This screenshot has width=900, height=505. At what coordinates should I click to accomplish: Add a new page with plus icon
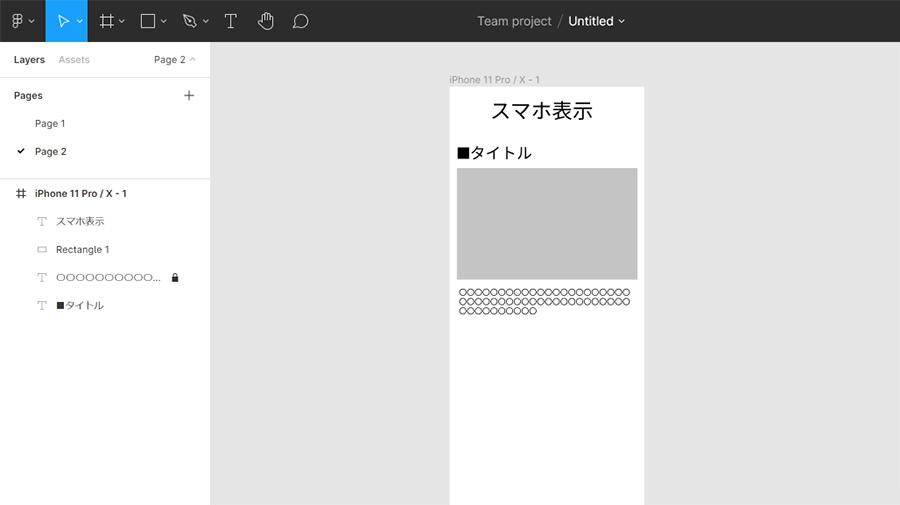pyautogui.click(x=189, y=95)
